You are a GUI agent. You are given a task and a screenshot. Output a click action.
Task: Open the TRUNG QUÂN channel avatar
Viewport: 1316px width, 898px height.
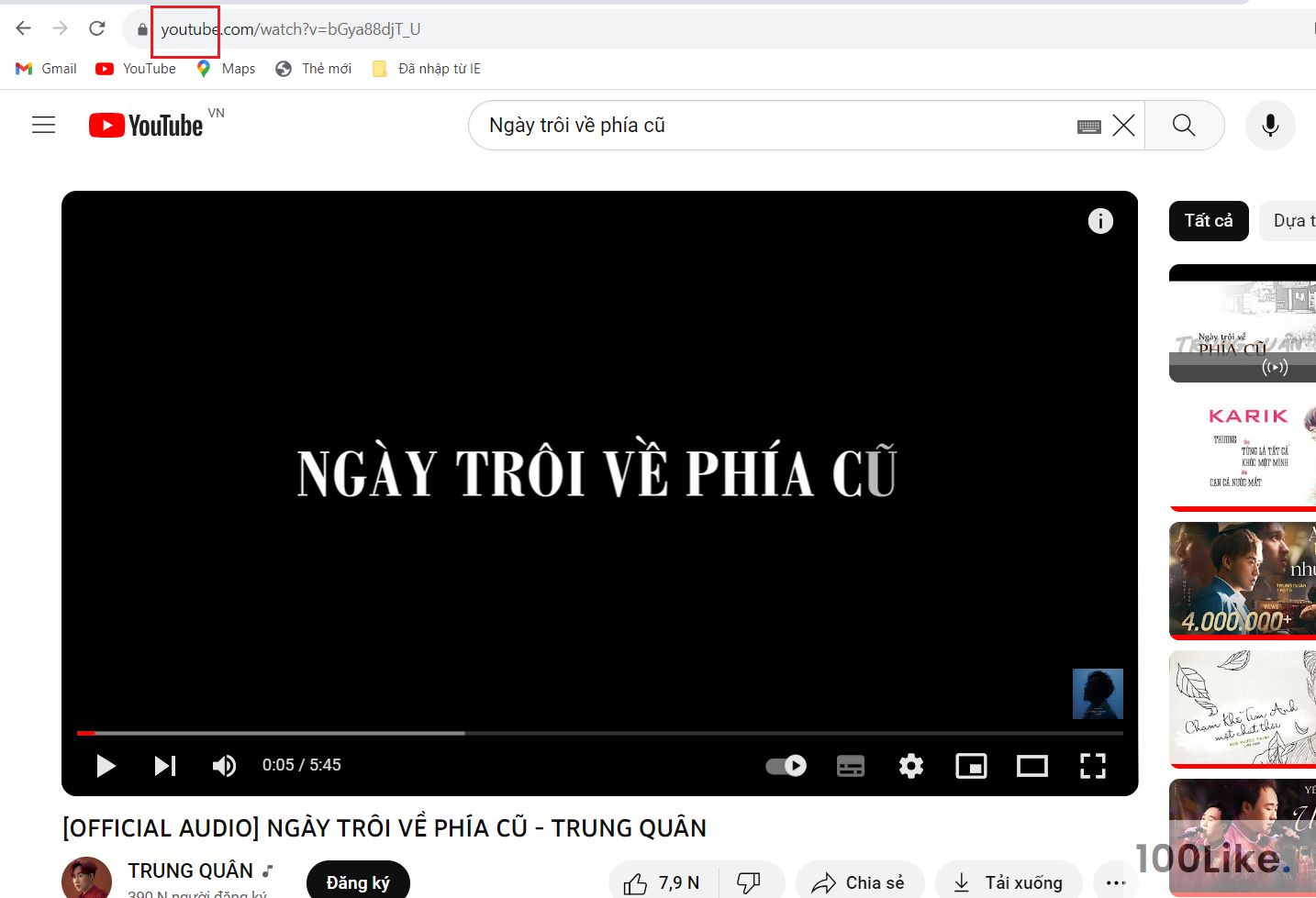click(86, 878)
